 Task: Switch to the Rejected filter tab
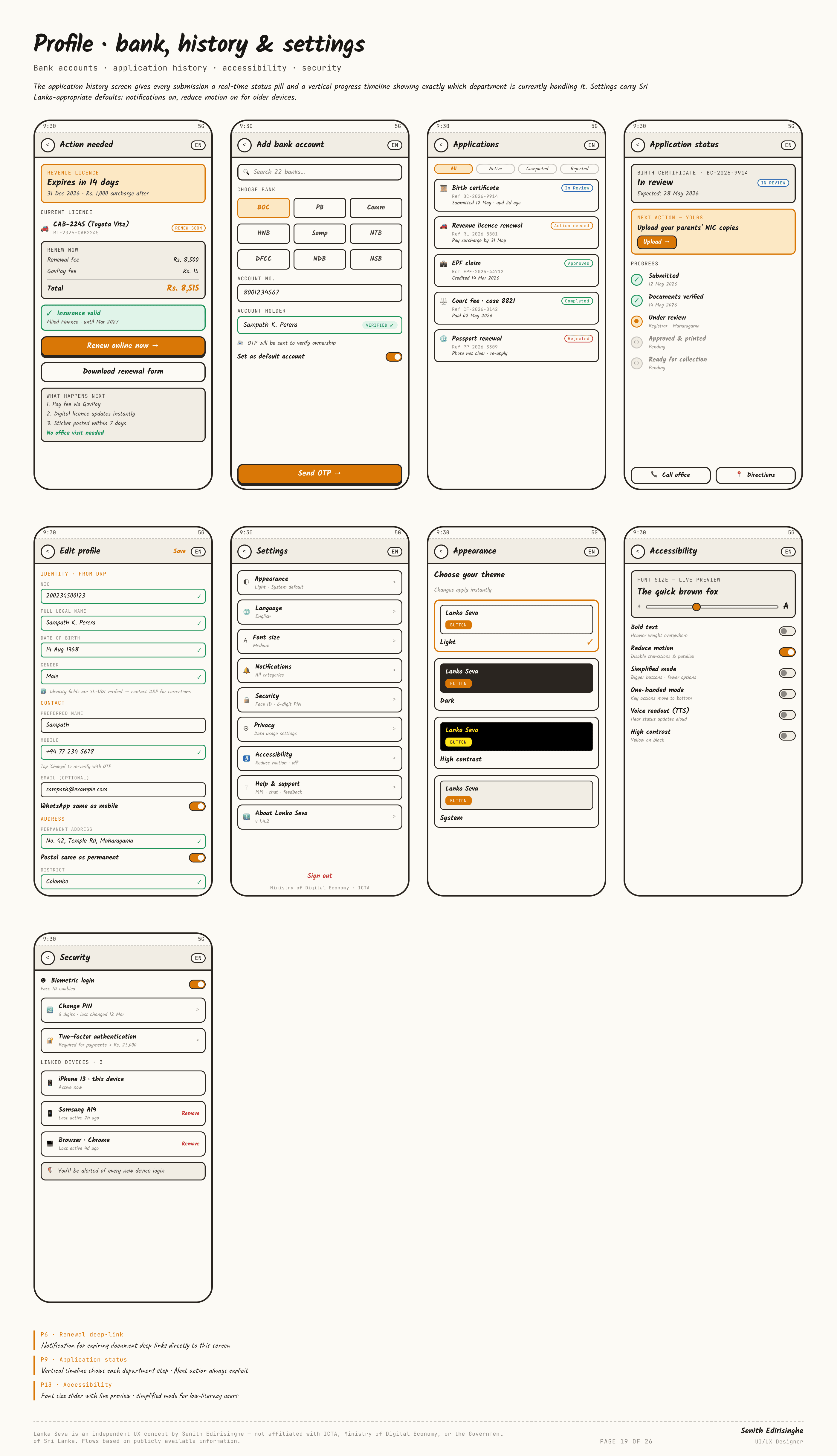[x=579, y=169]
